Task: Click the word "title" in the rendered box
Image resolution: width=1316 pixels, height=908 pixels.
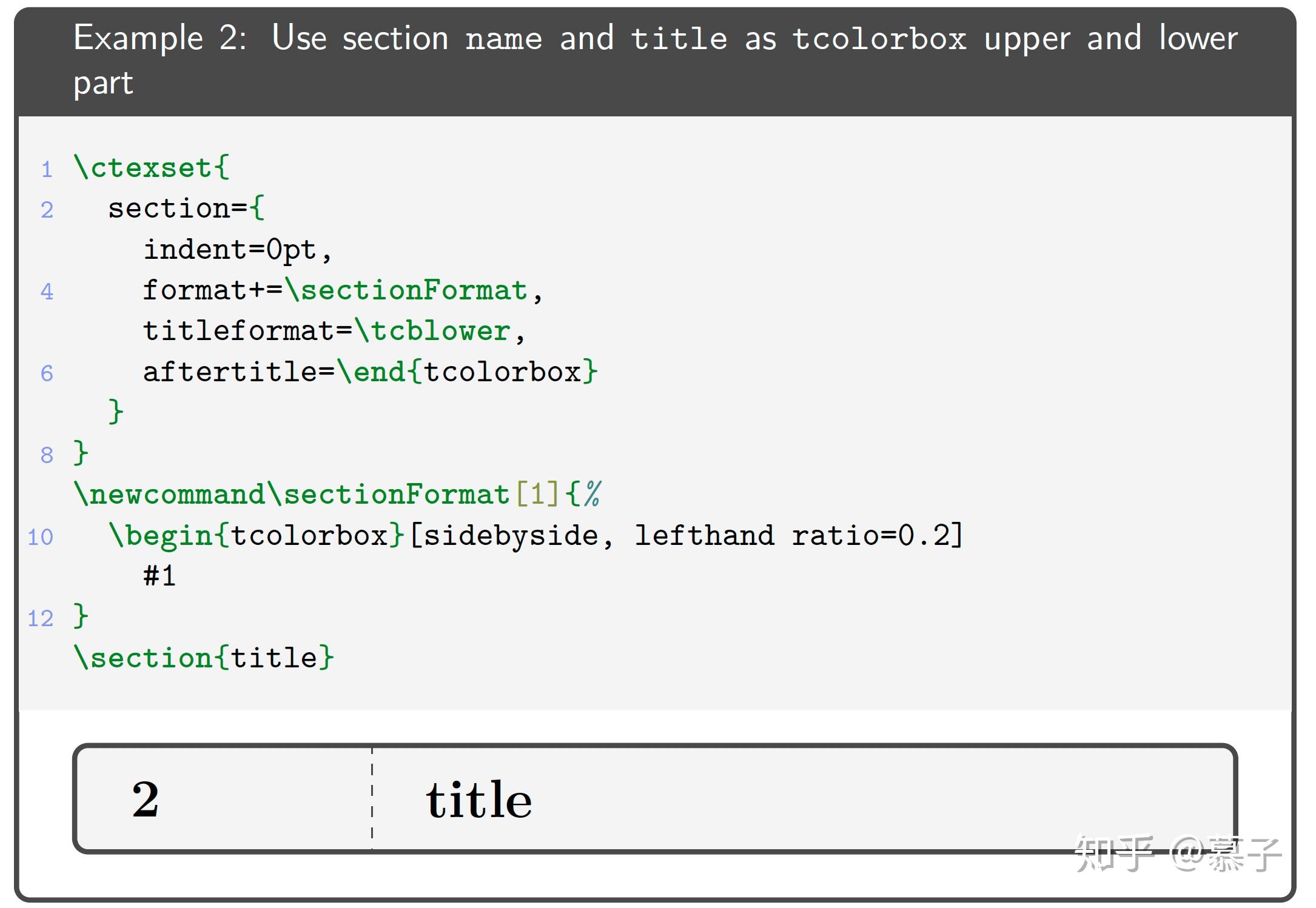Action: point(478,800)
